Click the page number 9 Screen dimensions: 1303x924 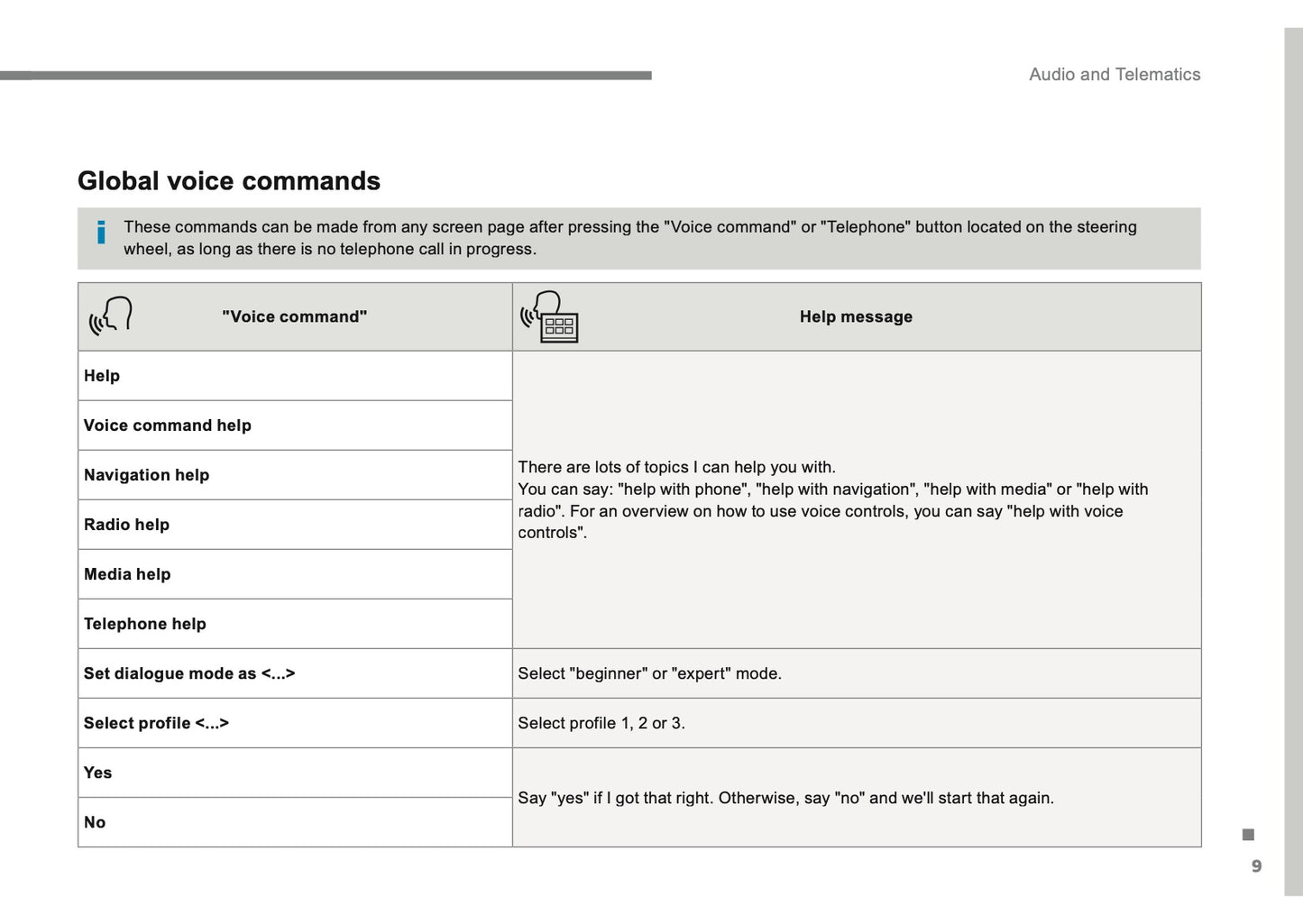tap(1256, 866)
